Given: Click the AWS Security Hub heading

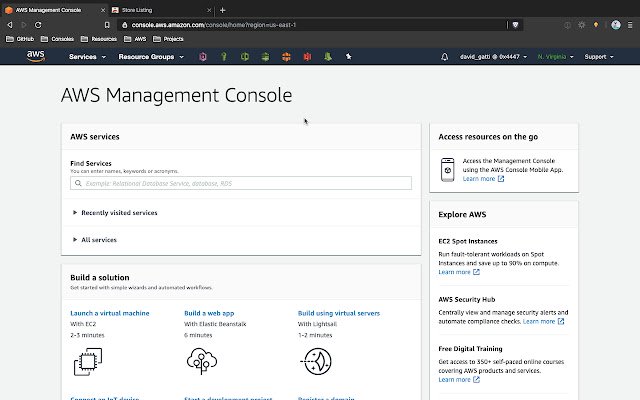Looking at the screenshot, I should point(467,299).
